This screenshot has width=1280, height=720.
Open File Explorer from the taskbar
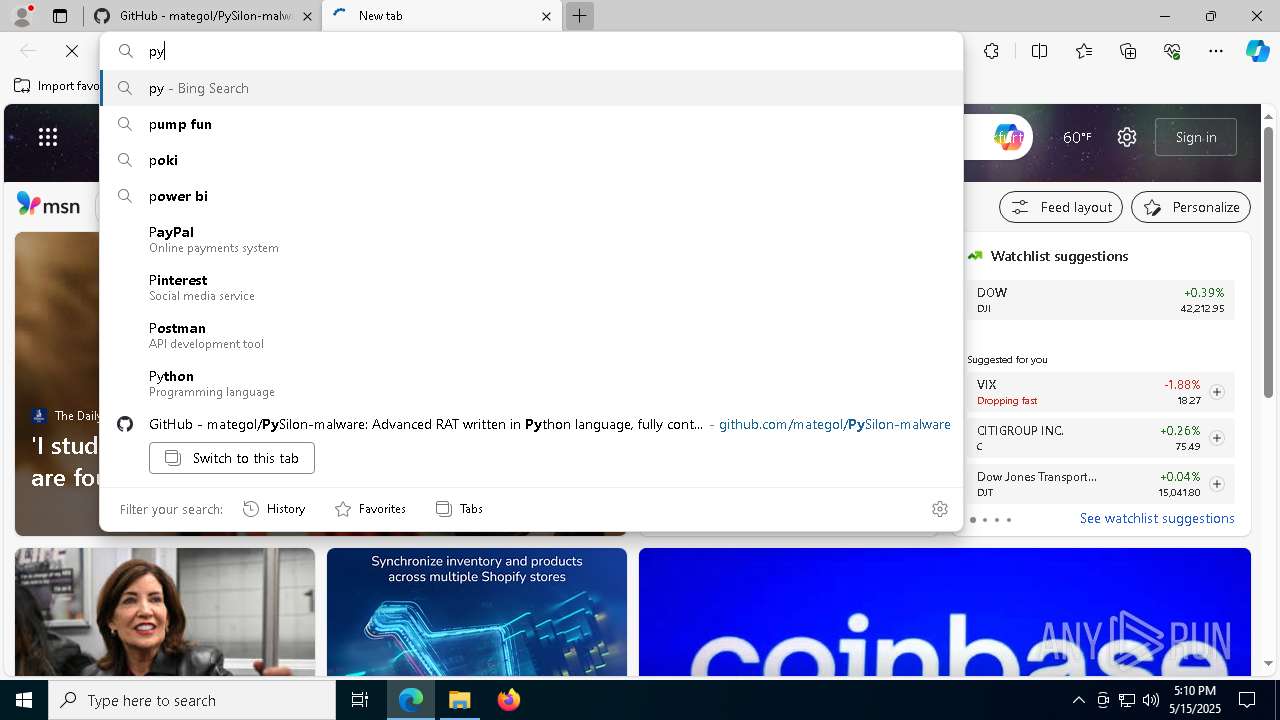click(459, 700)
